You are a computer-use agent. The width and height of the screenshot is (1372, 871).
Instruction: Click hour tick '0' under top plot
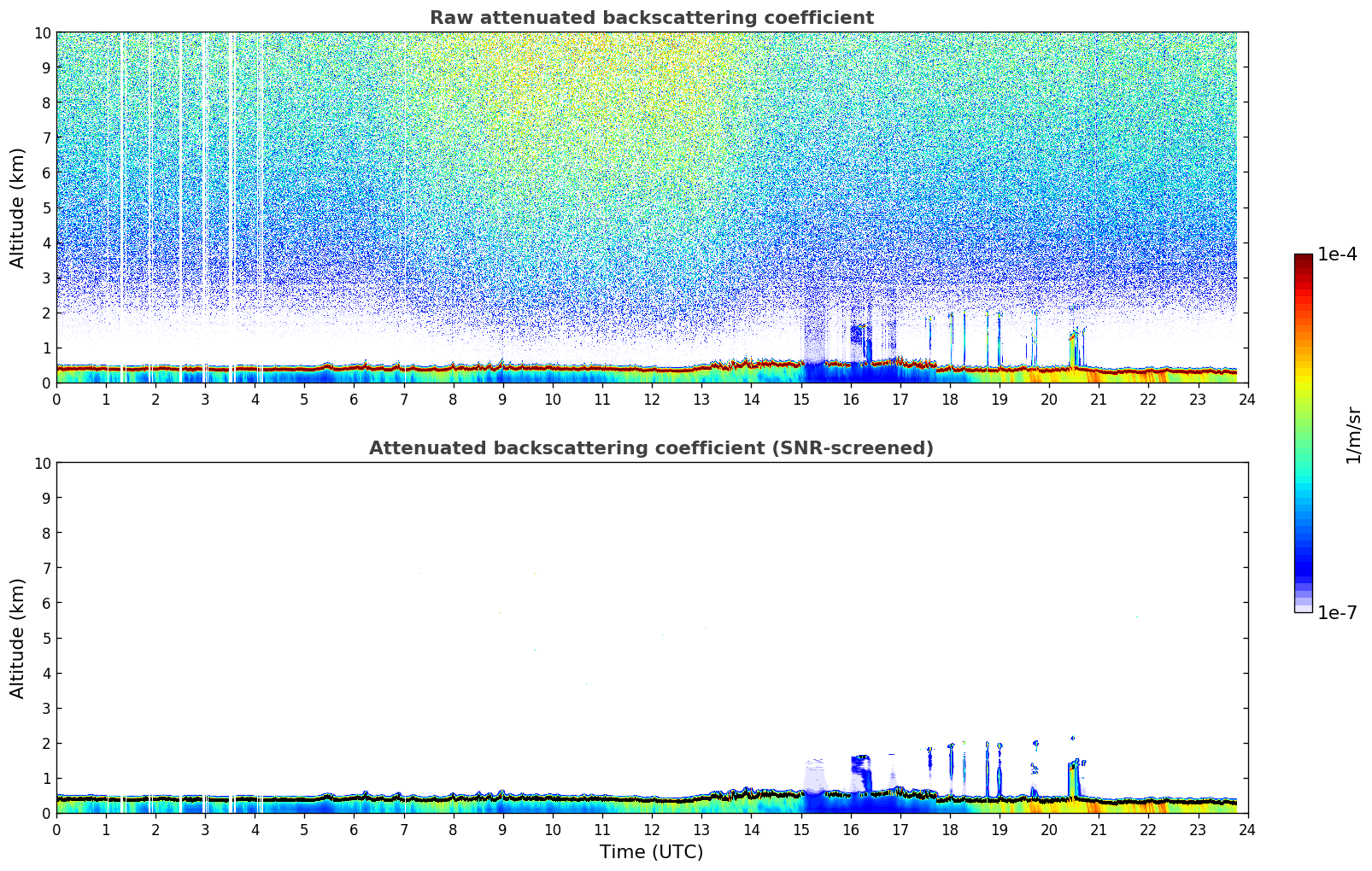pyautogui.click(x=57, y=399)
